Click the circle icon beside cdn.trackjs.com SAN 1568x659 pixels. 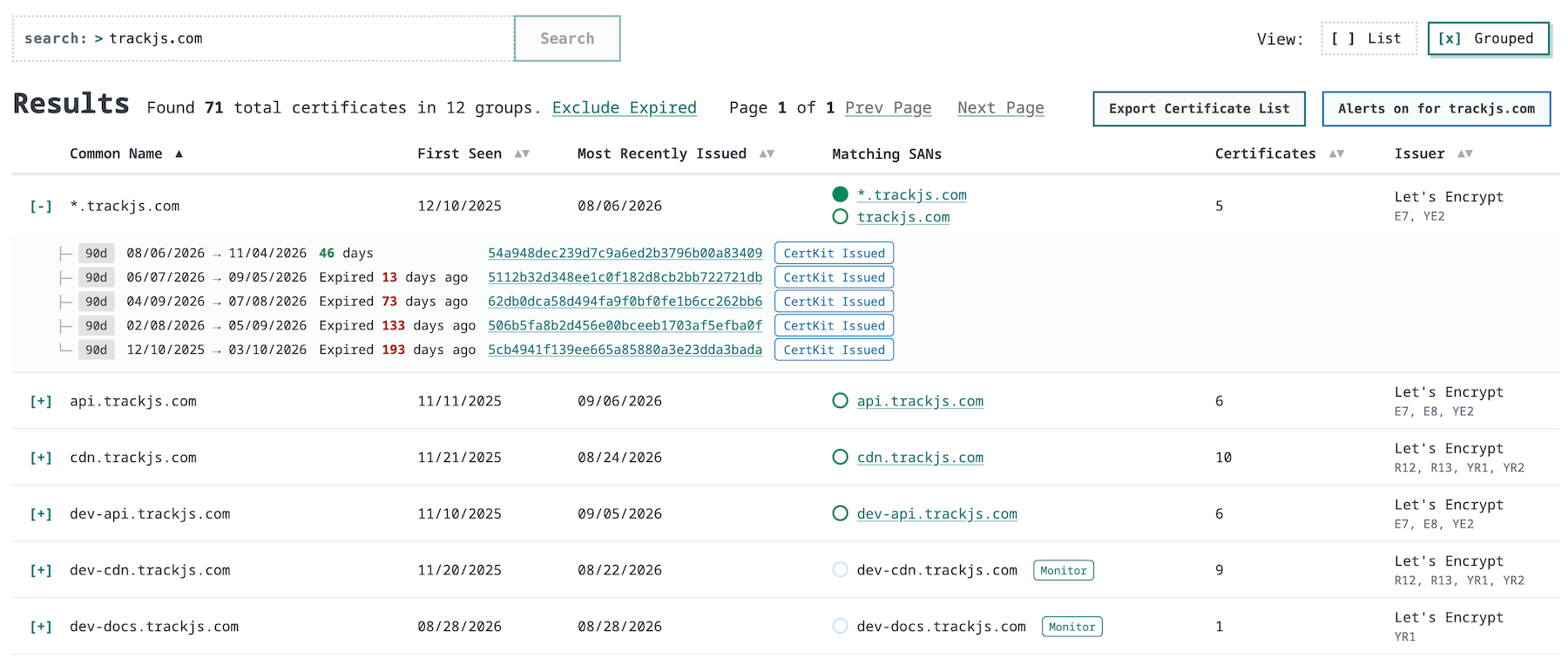click(840, 457)
